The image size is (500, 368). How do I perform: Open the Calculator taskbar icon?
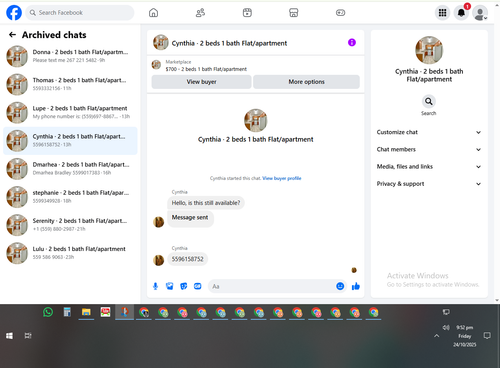point(67,312)
